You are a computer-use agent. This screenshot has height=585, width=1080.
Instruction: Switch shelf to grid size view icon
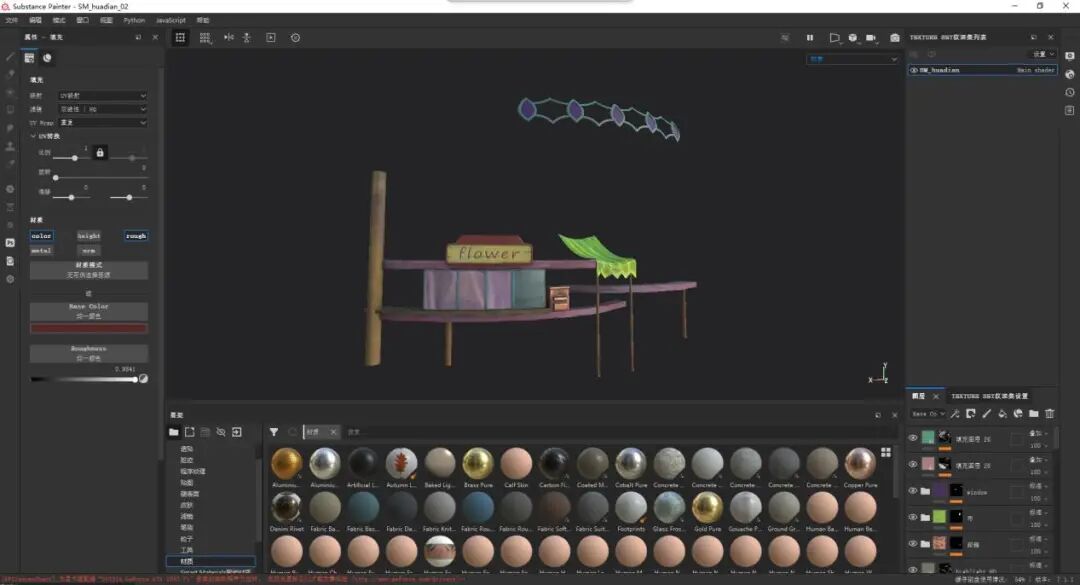[886, 452]
